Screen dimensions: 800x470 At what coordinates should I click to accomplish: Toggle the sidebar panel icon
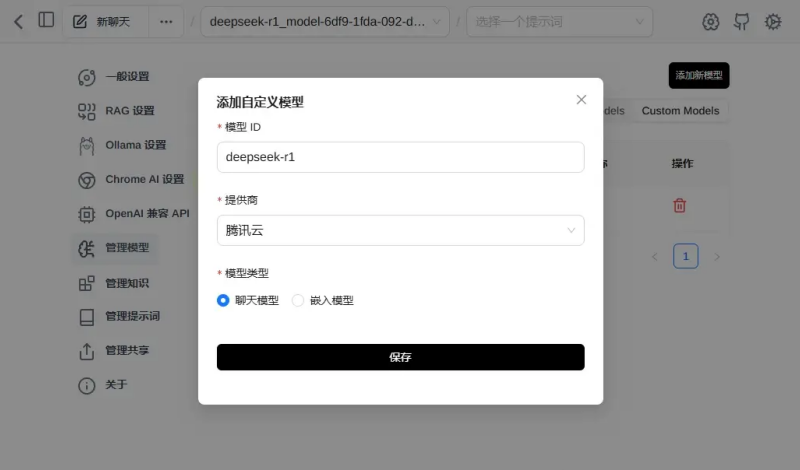point(46,20)
